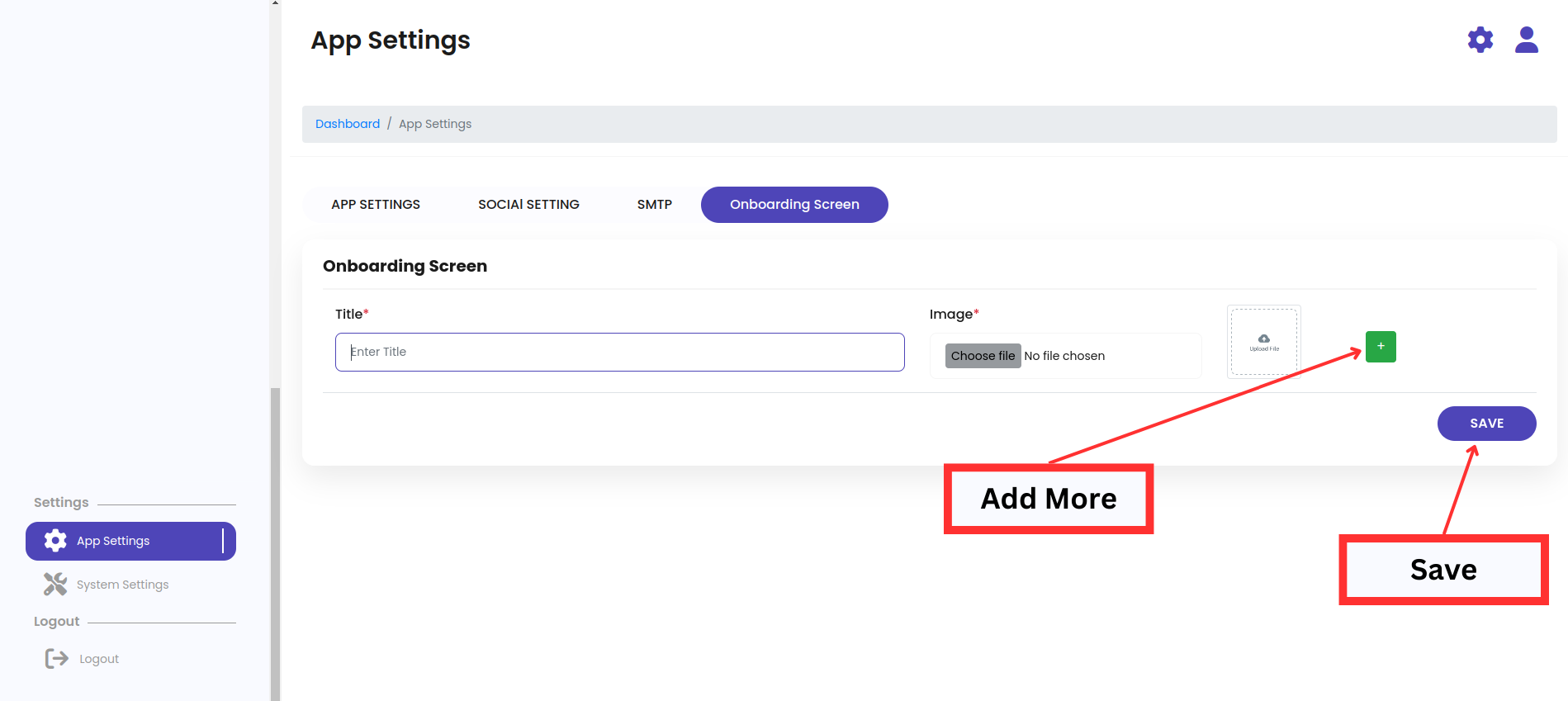Screen dimensions: 1568x701
Task: Focus the Enter Title input field
Action: point(619,353)
